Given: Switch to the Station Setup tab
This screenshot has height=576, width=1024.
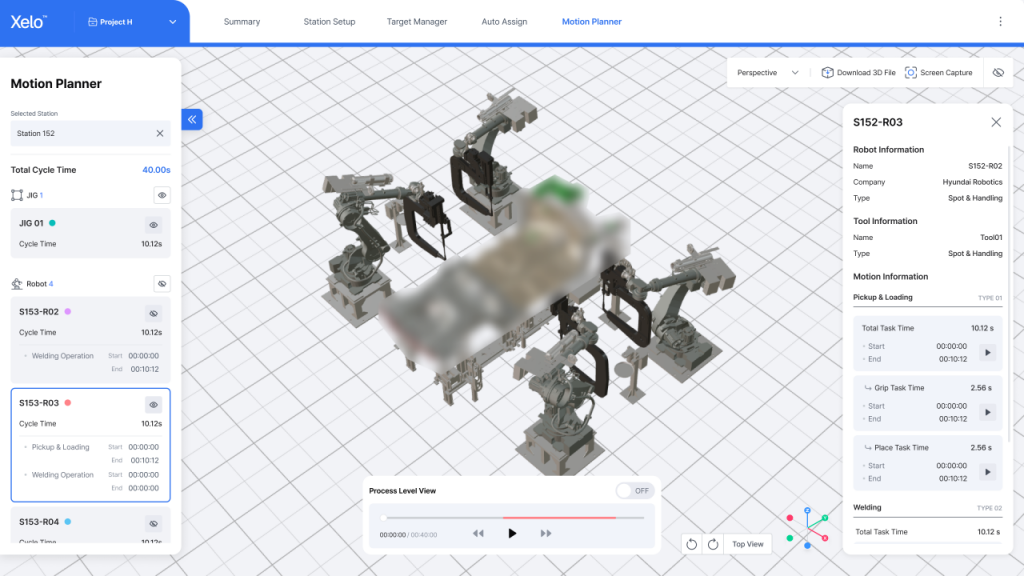Looking at the screenshot, I should tap(329, 22).
